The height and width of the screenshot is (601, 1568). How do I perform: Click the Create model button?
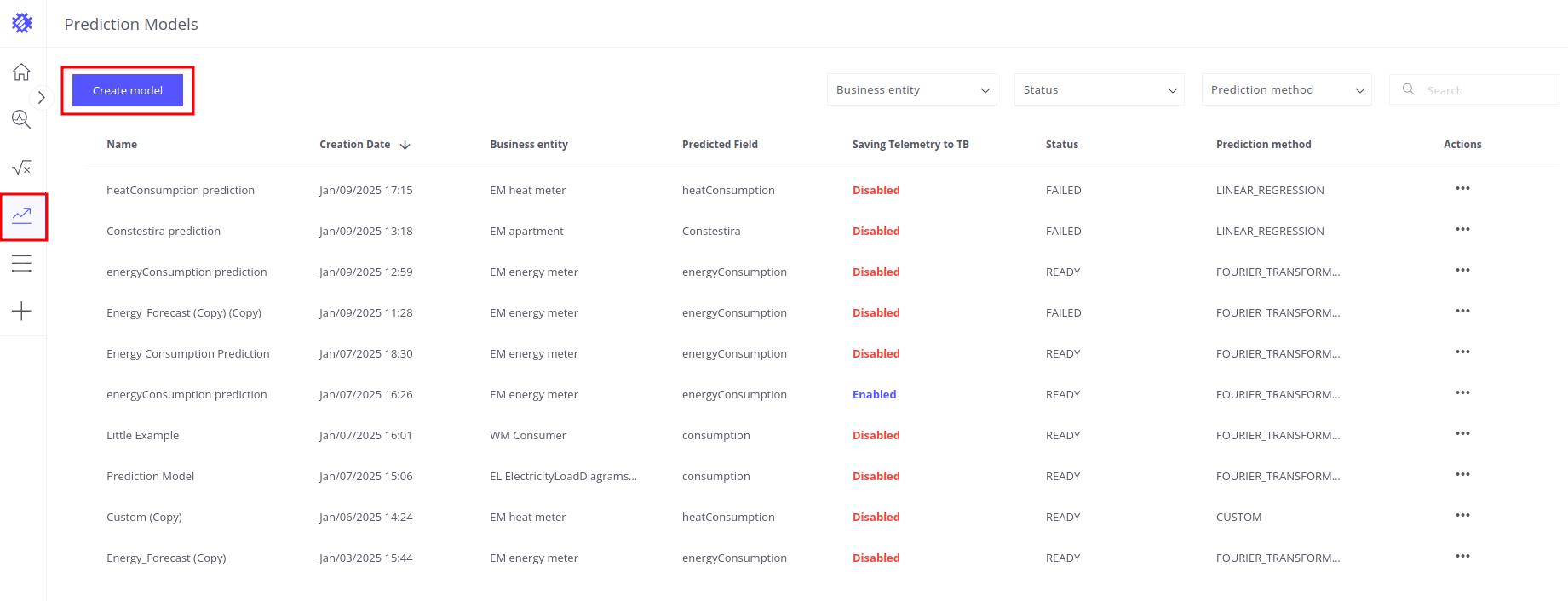click(128, 90)
